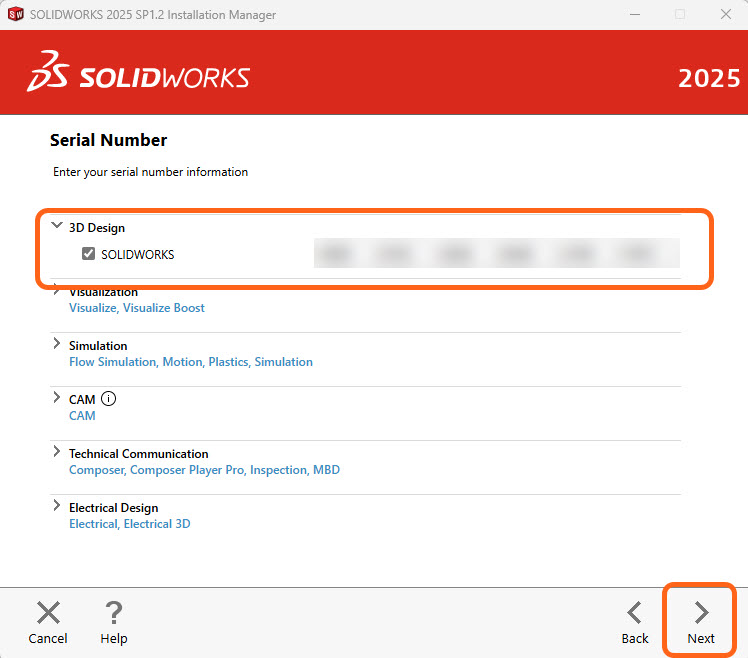Collapse the 3D Design section
This screenshot has width=748, height=658.
57,227
